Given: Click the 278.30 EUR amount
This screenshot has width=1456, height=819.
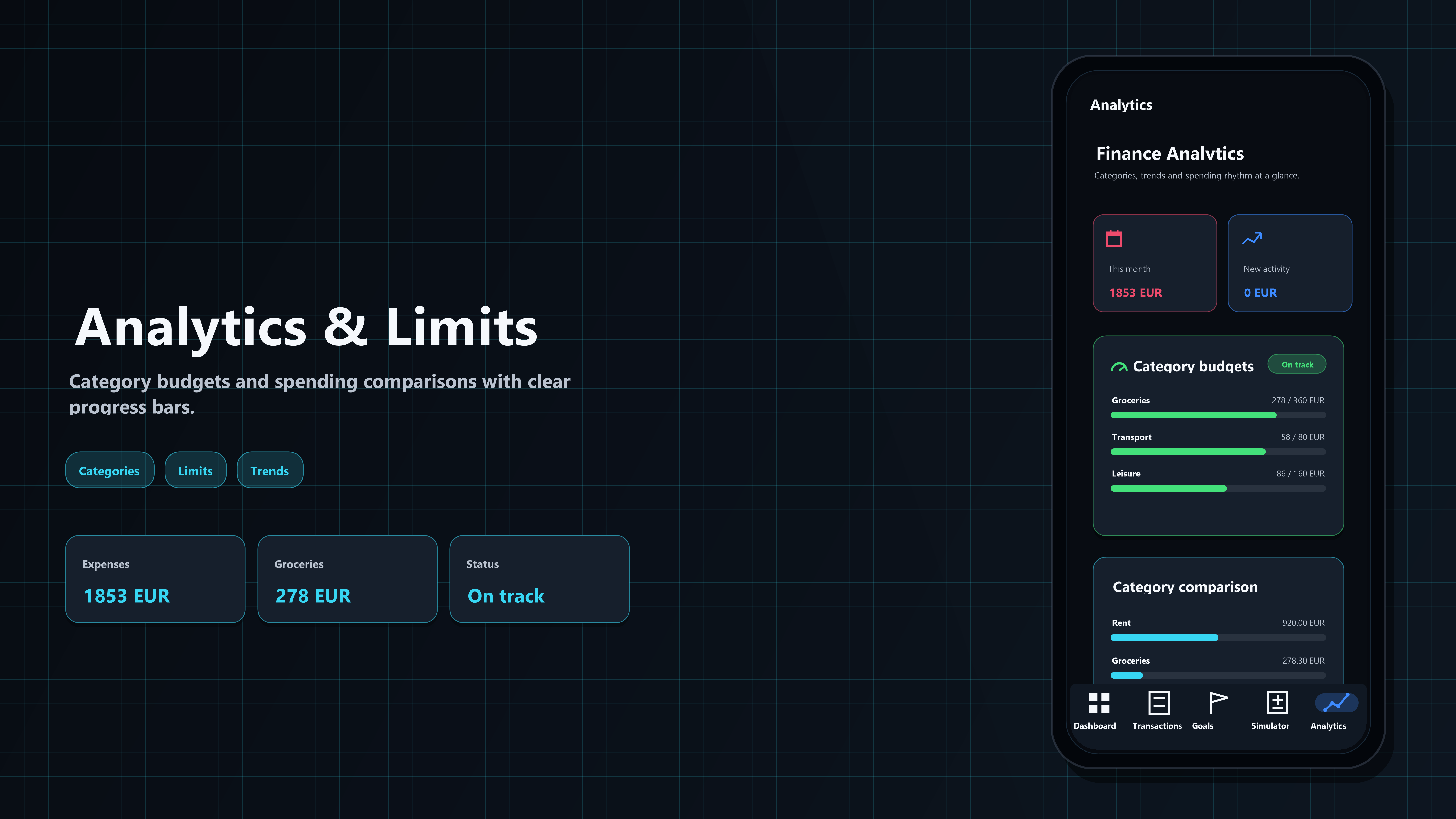Looking at the screenshot, I should (1303, 661).
